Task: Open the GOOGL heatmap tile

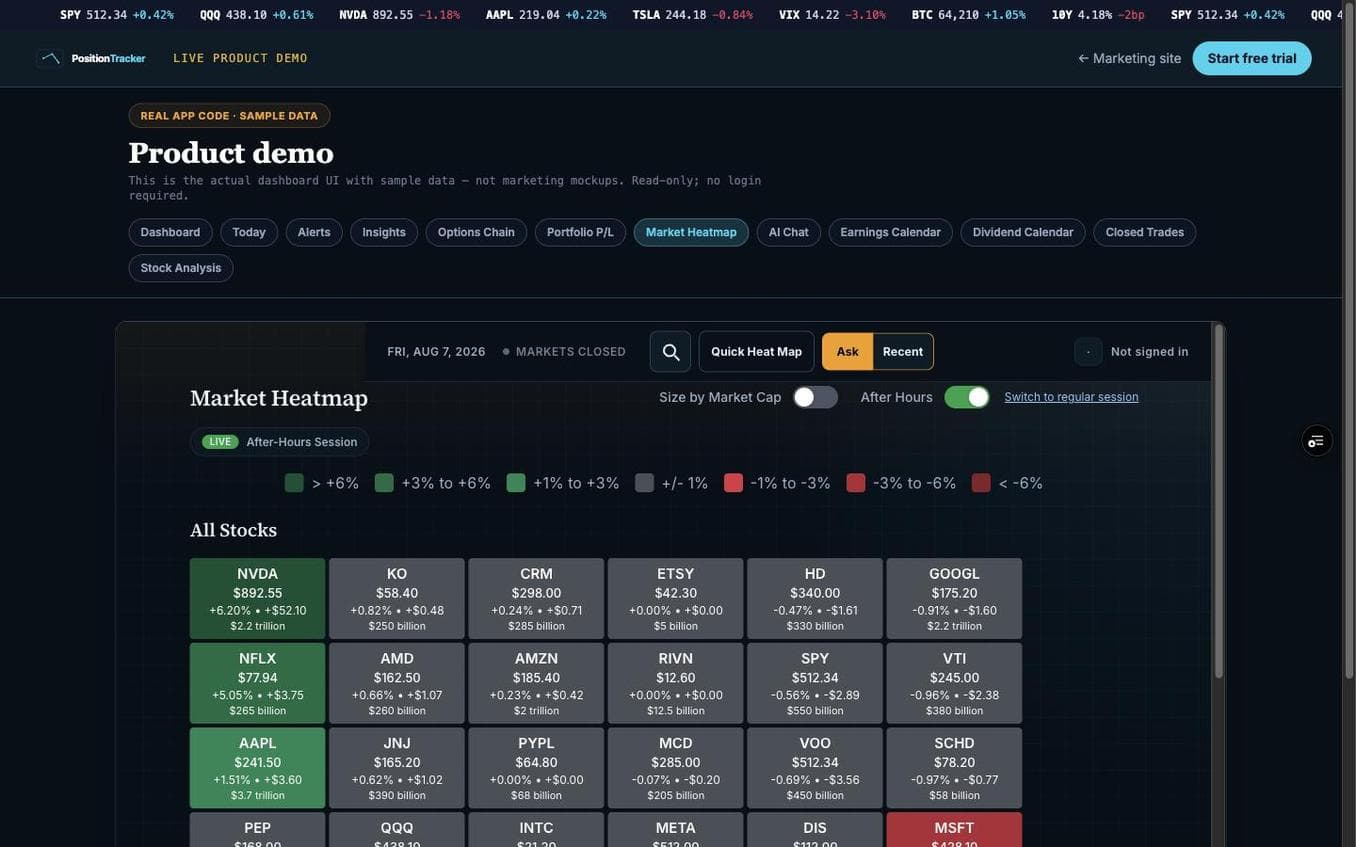Action: click(955, 599)
